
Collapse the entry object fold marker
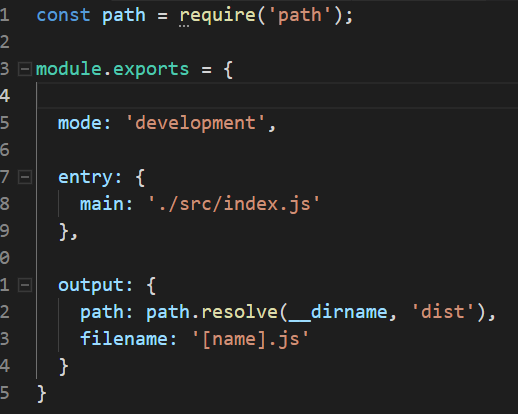point(25,177)
